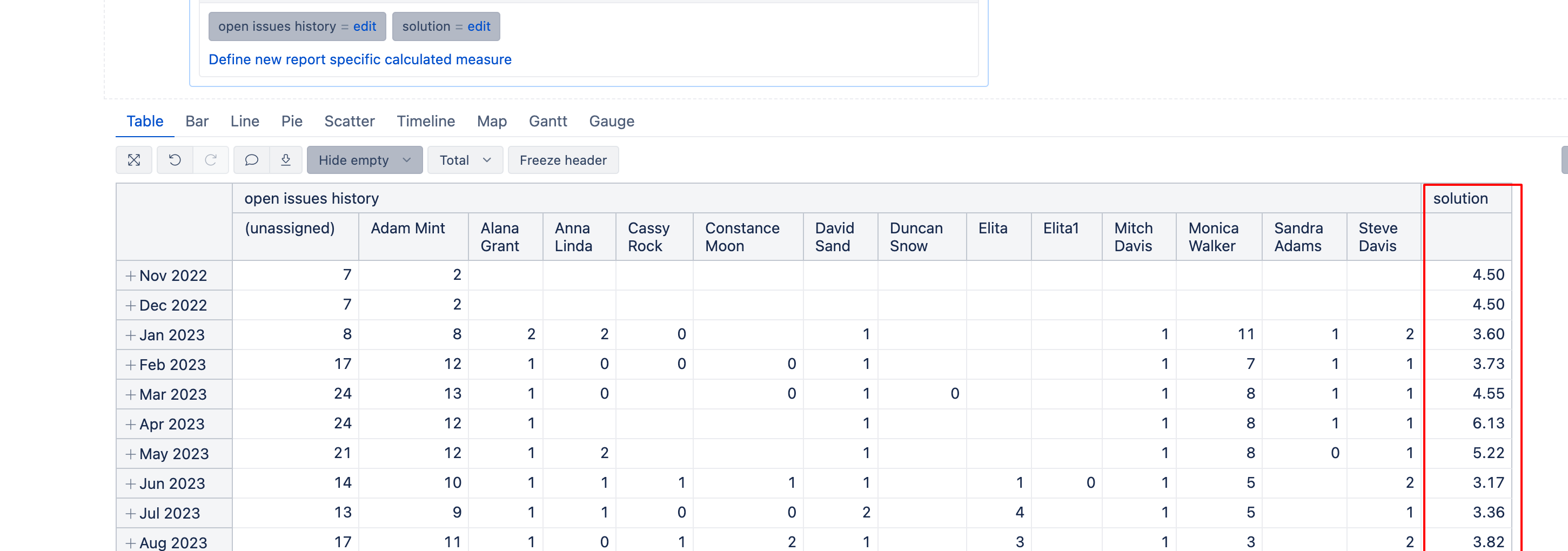Click the Elita value 4 for Jul 2023

[x=1020, y=513]
